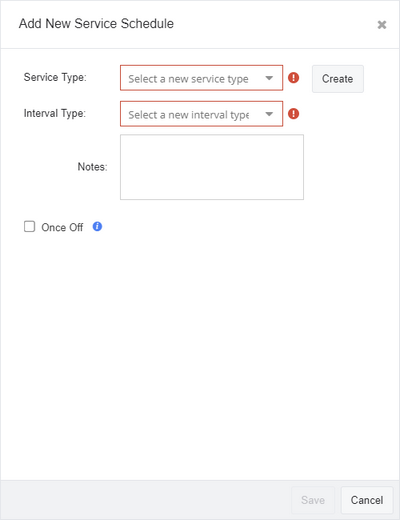Click the Service Type field label
Image resolution: width=400 pixels, height=520 pixels.
pos(55,77)
